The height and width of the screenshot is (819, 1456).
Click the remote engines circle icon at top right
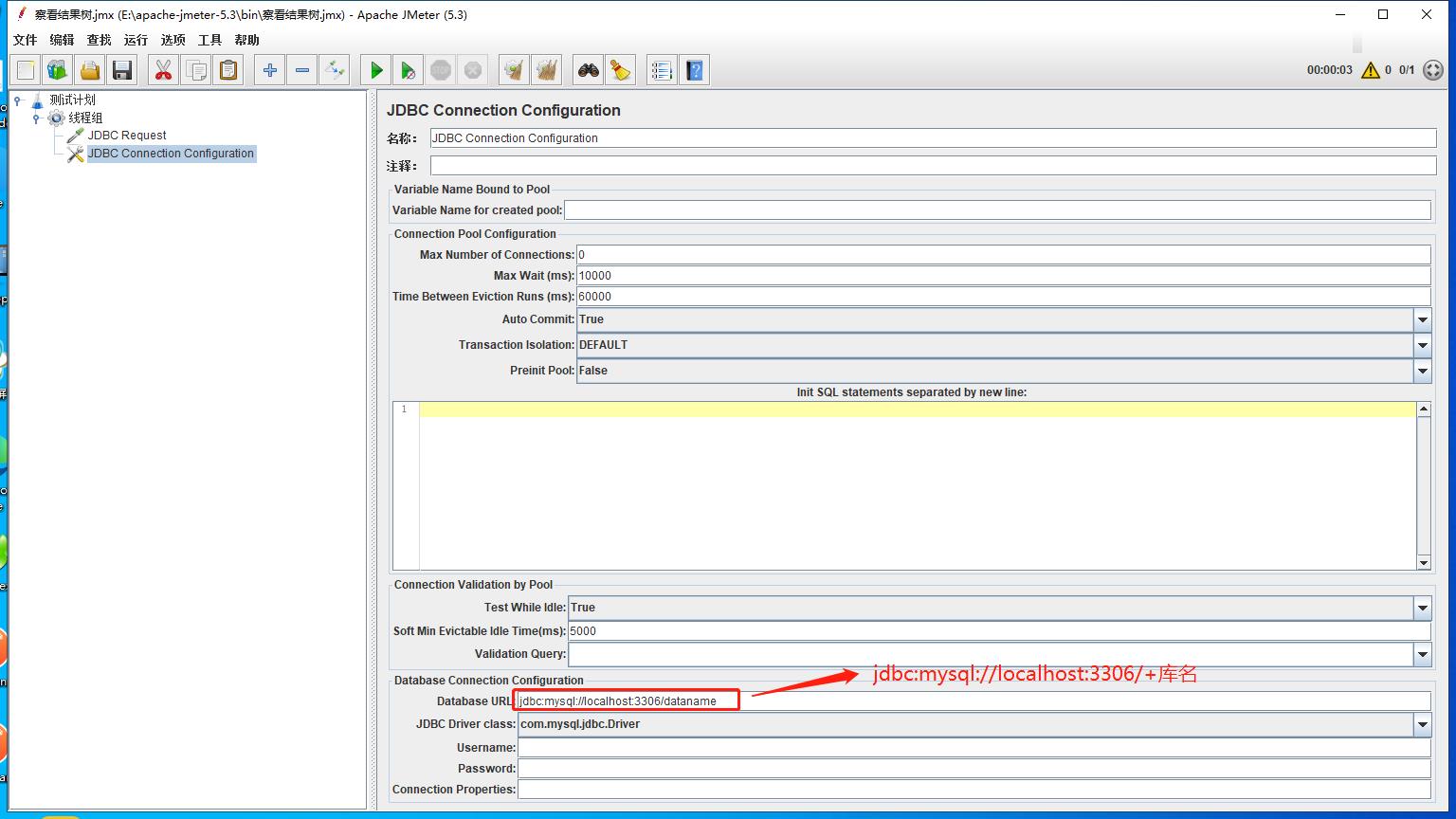(1433, 70)
